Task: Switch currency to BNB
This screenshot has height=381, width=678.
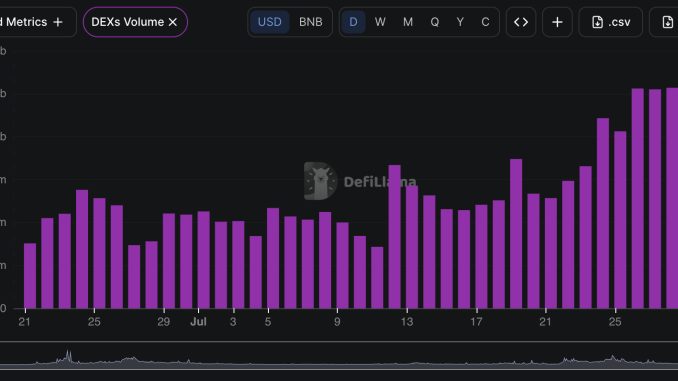Action: coord(310,22)
